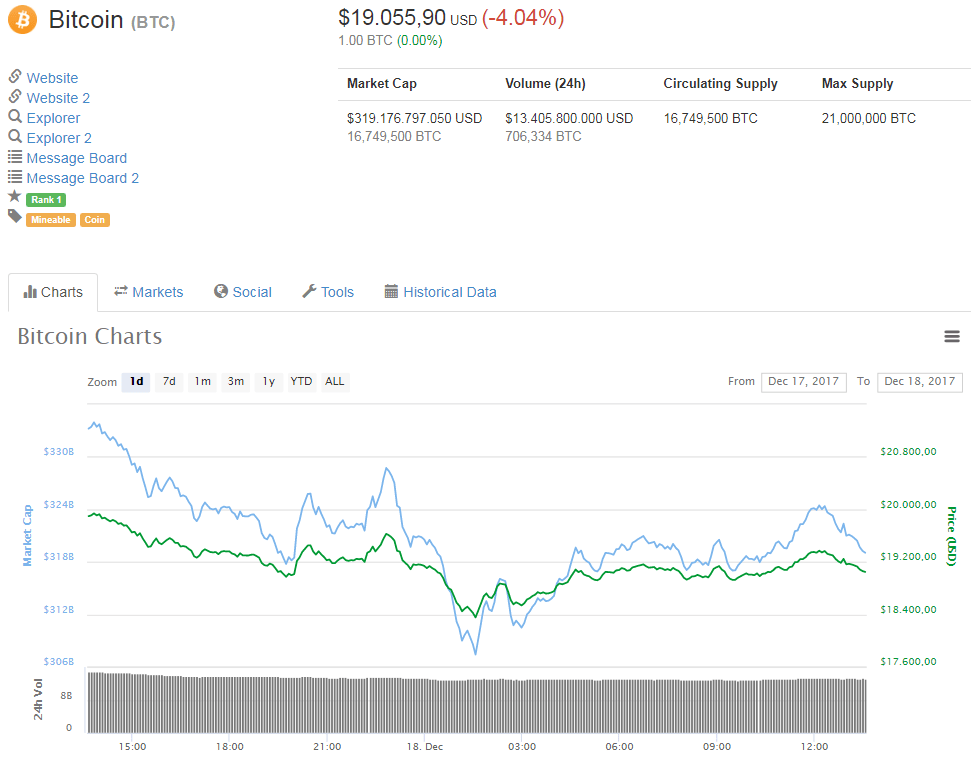Select the 1m zoom range

point(202,381)
